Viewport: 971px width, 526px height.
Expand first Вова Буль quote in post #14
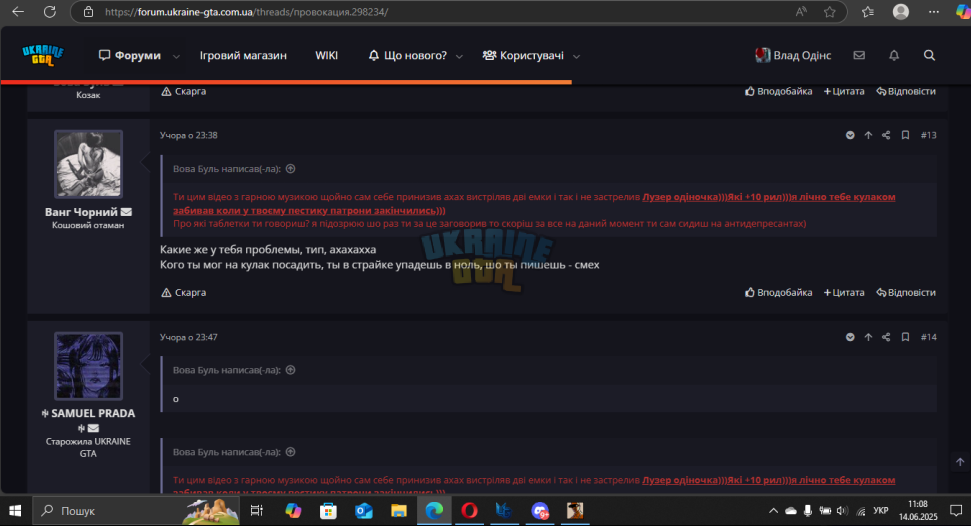[290, 370]
